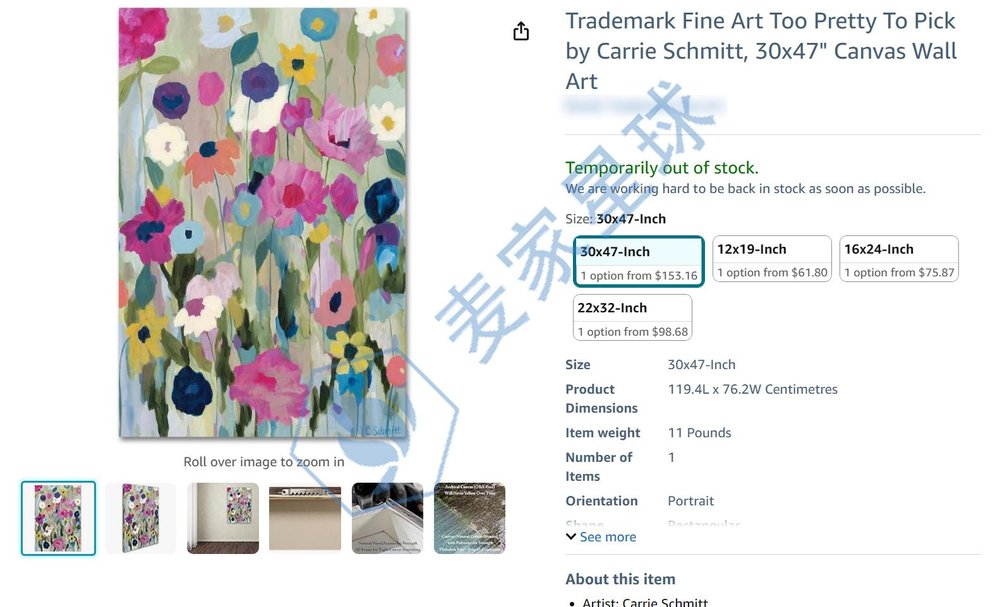Click the Roll over image to zoom caption
The width and height of the screenshot is (1000, 607).
263,462
